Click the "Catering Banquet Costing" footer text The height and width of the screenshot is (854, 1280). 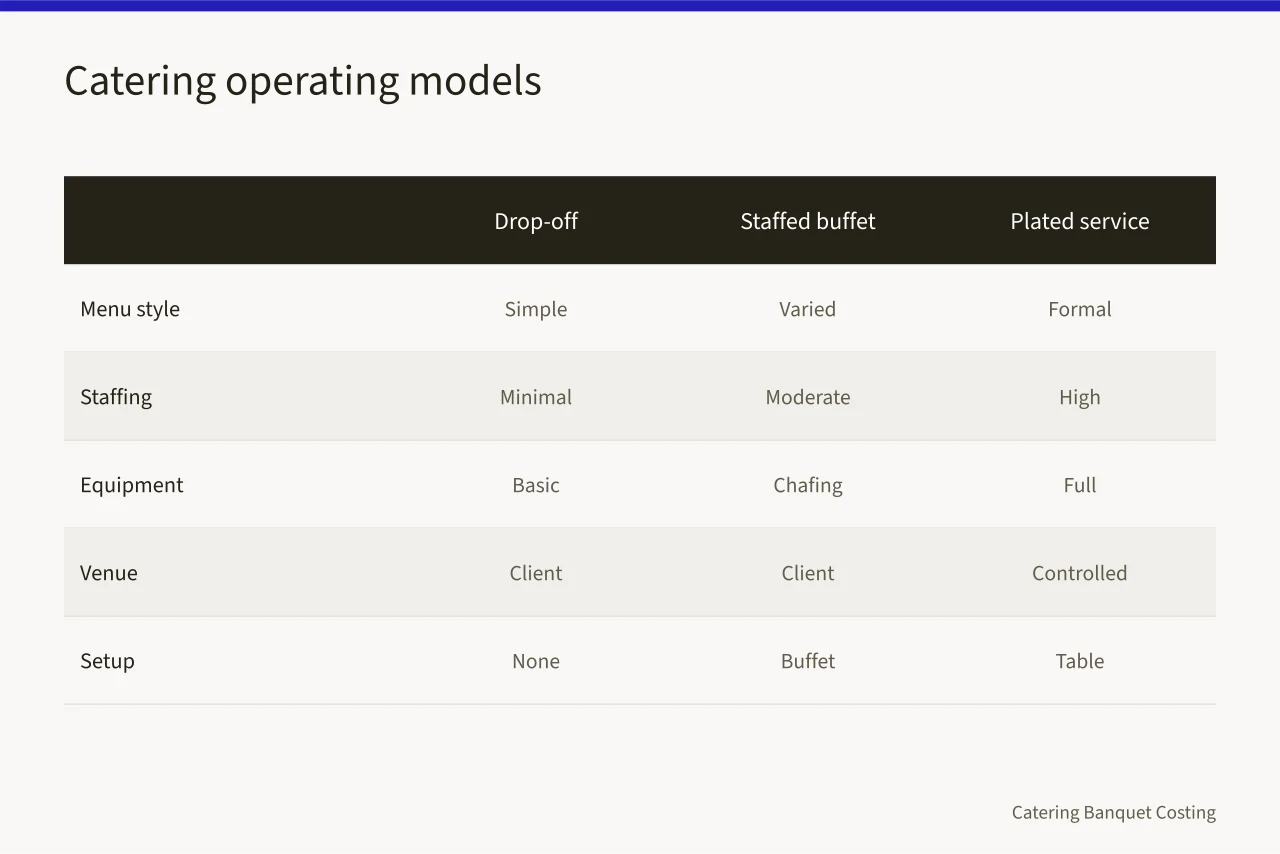click(1114, 812)
